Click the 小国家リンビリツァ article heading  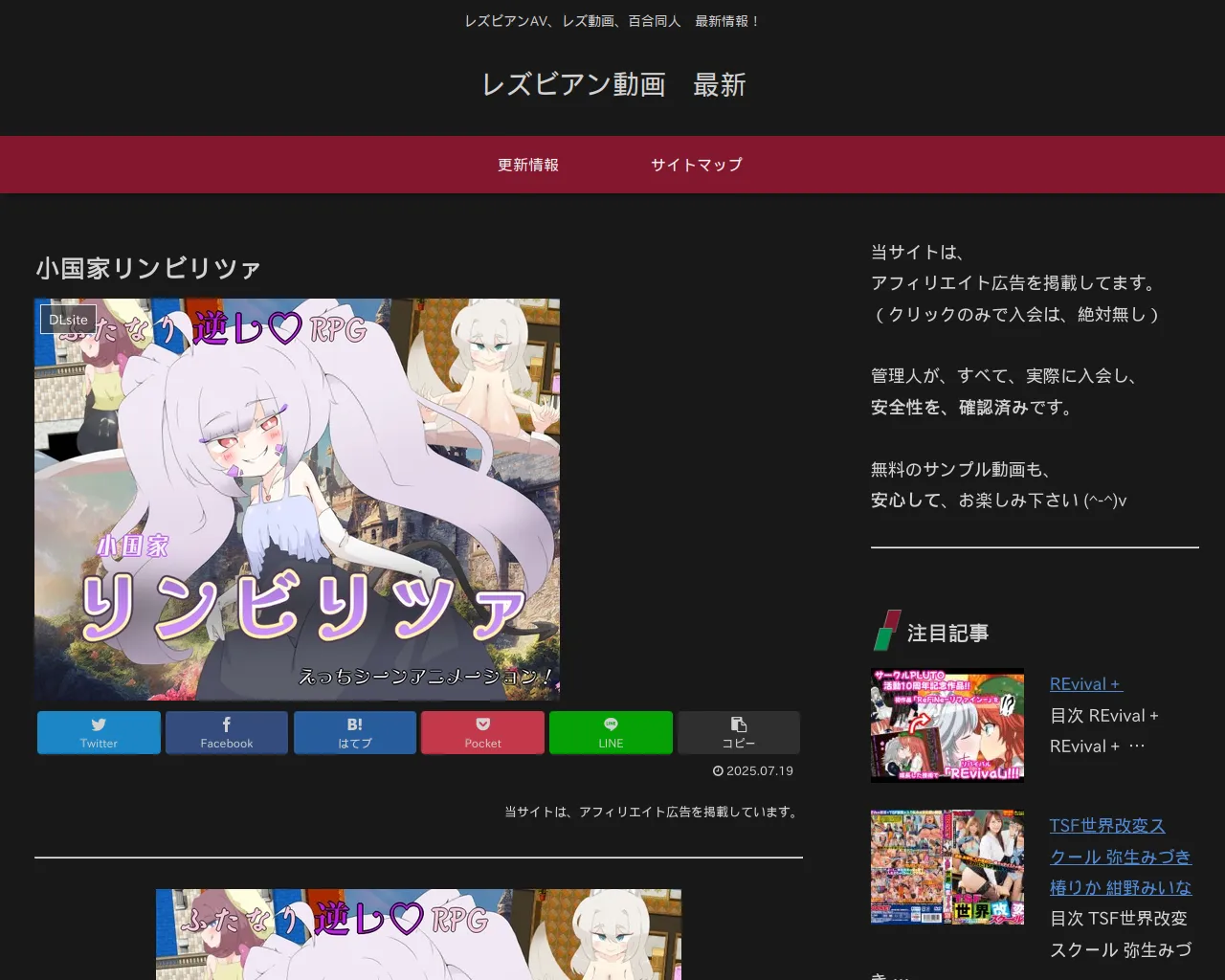click(148, 268)
